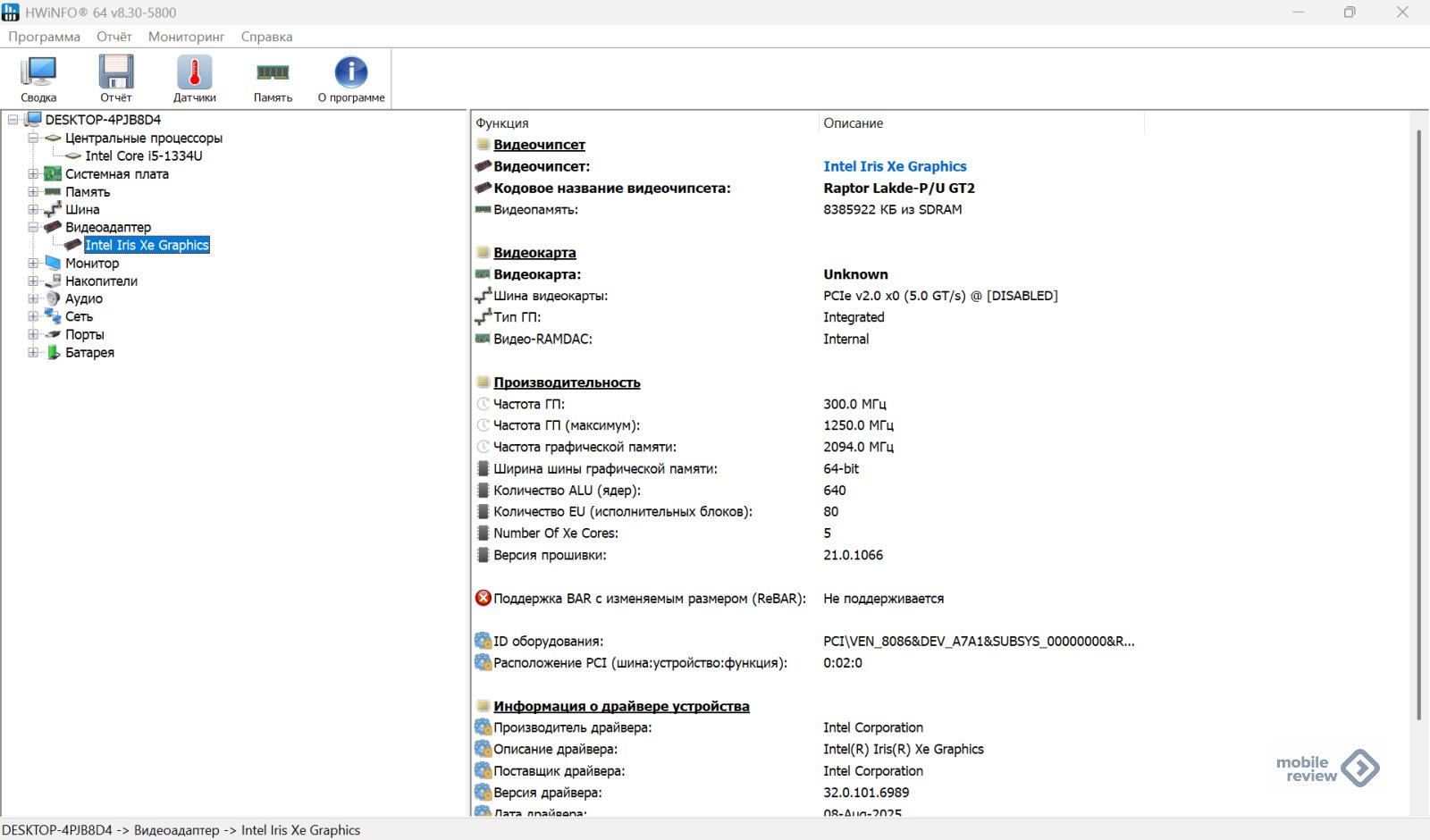
Task: Open the Сводка summary toolbar icon
Action: tap(38, 73)
